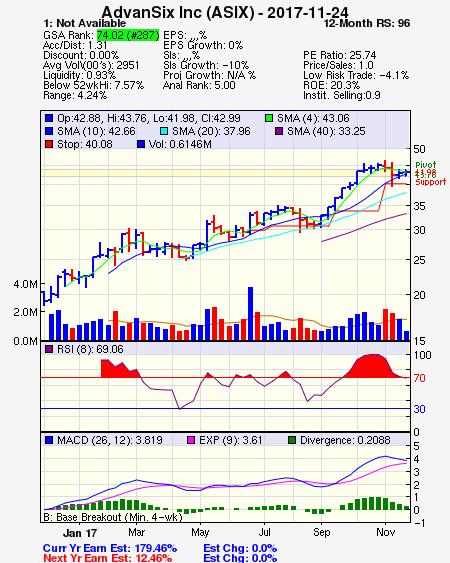Click the Price/Sales: 1.0 line
Screen dimensions: 450x563
tap(338, 65)
